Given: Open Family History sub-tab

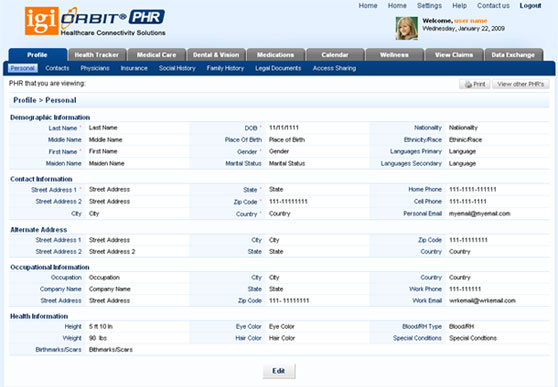Looking at the screenshot, I should click(225, 68).
